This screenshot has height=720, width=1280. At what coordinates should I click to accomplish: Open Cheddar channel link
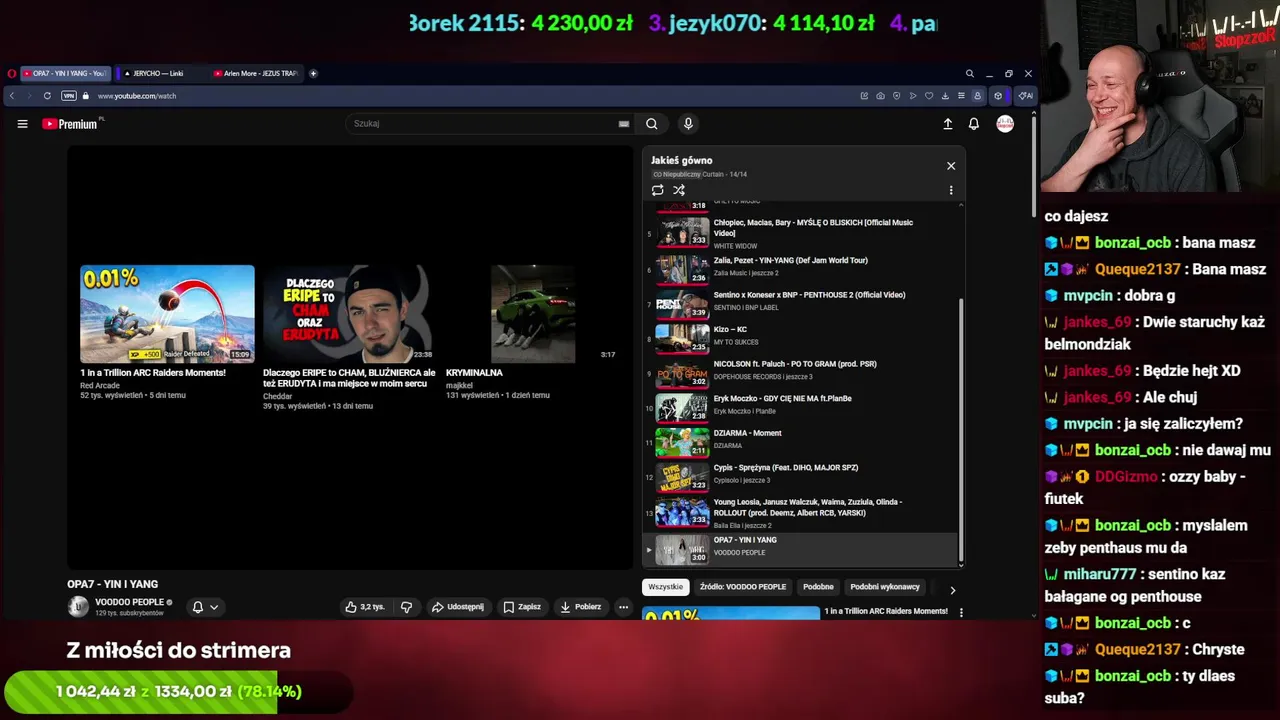[x=277, y=396]
